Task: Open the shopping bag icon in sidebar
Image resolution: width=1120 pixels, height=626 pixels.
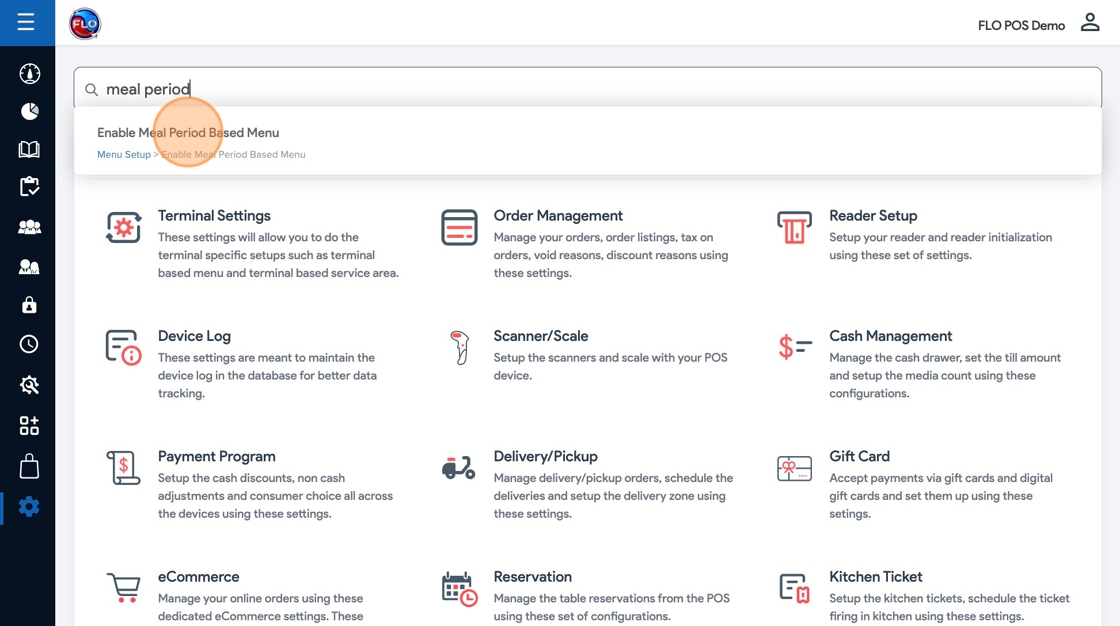Action: [x=29, y=467]
